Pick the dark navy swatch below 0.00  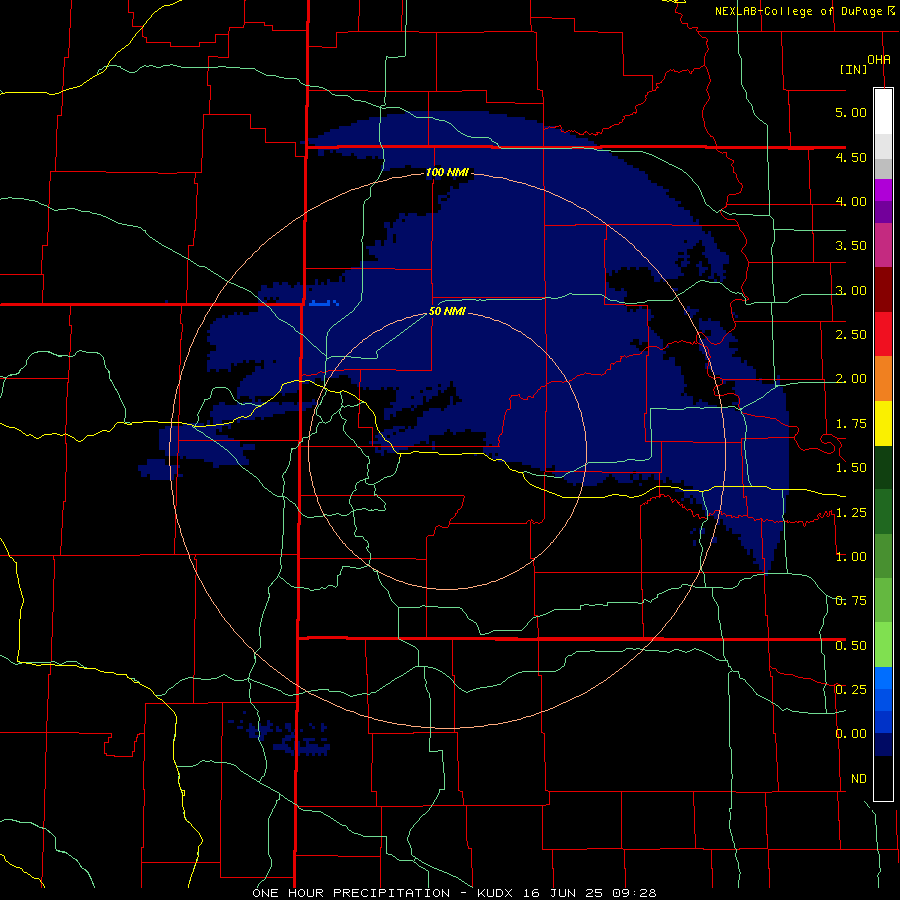coord(883,744)
